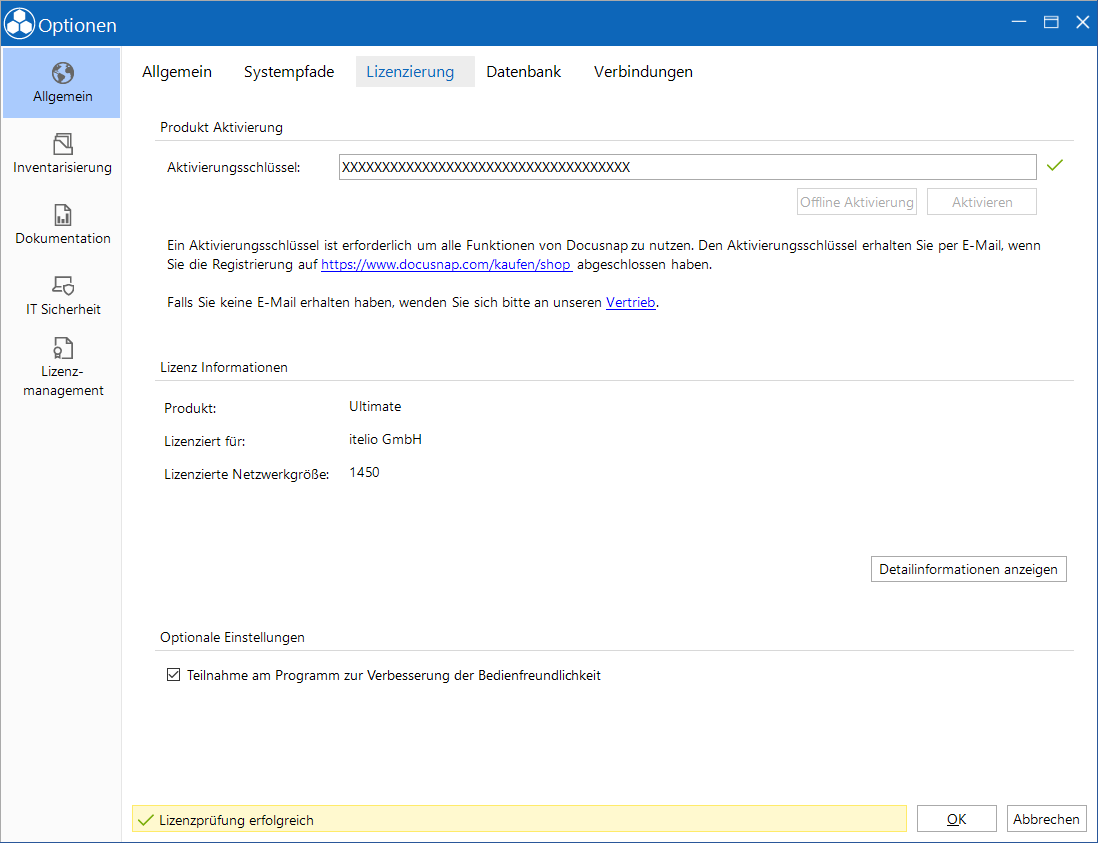Screen dimensions: 1098x843
Task: Click the Docusnap logo in the title bar
Action: click(19, 25)
